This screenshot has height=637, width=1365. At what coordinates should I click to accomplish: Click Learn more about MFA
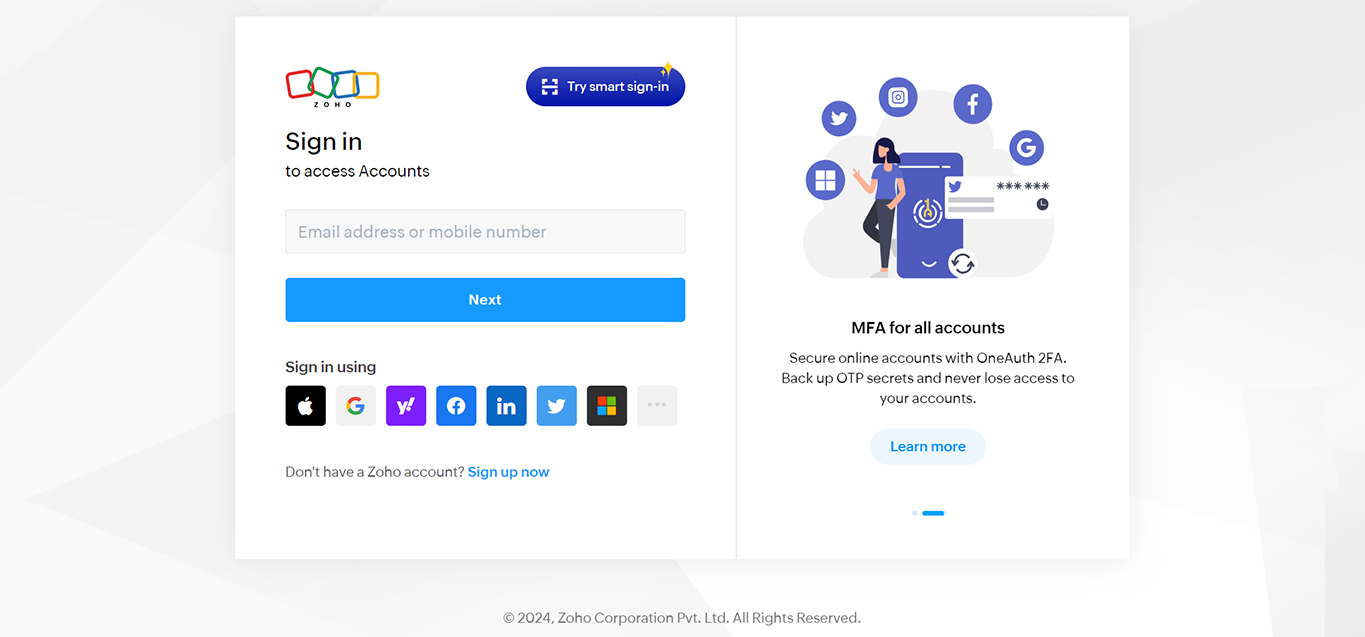[928, 447]
